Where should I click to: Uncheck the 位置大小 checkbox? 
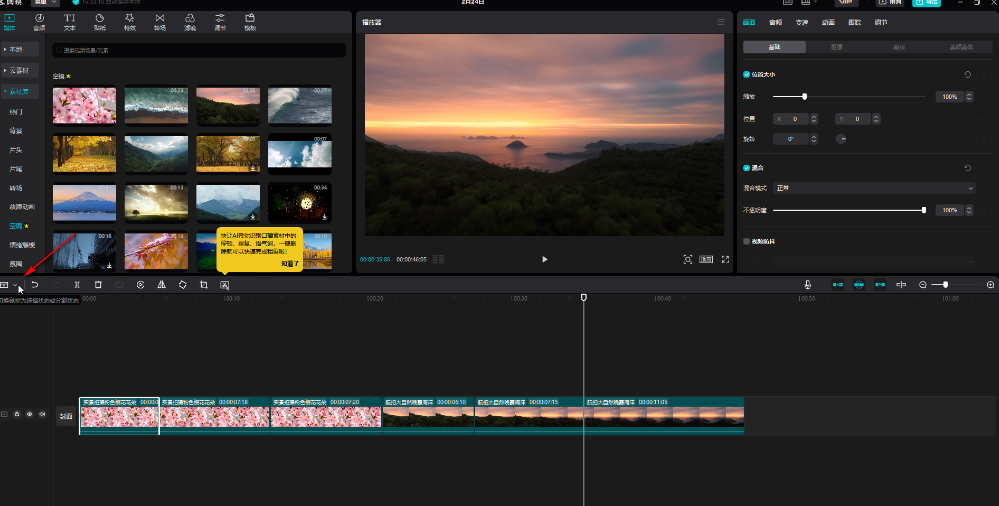[x=747, y=74]
